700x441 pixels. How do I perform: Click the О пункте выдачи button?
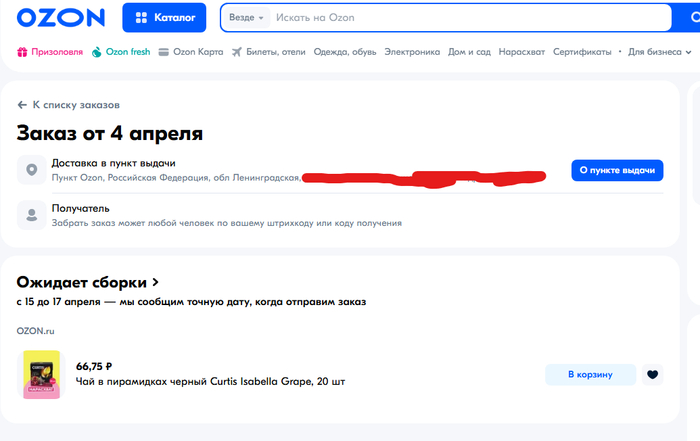(617, 170)
